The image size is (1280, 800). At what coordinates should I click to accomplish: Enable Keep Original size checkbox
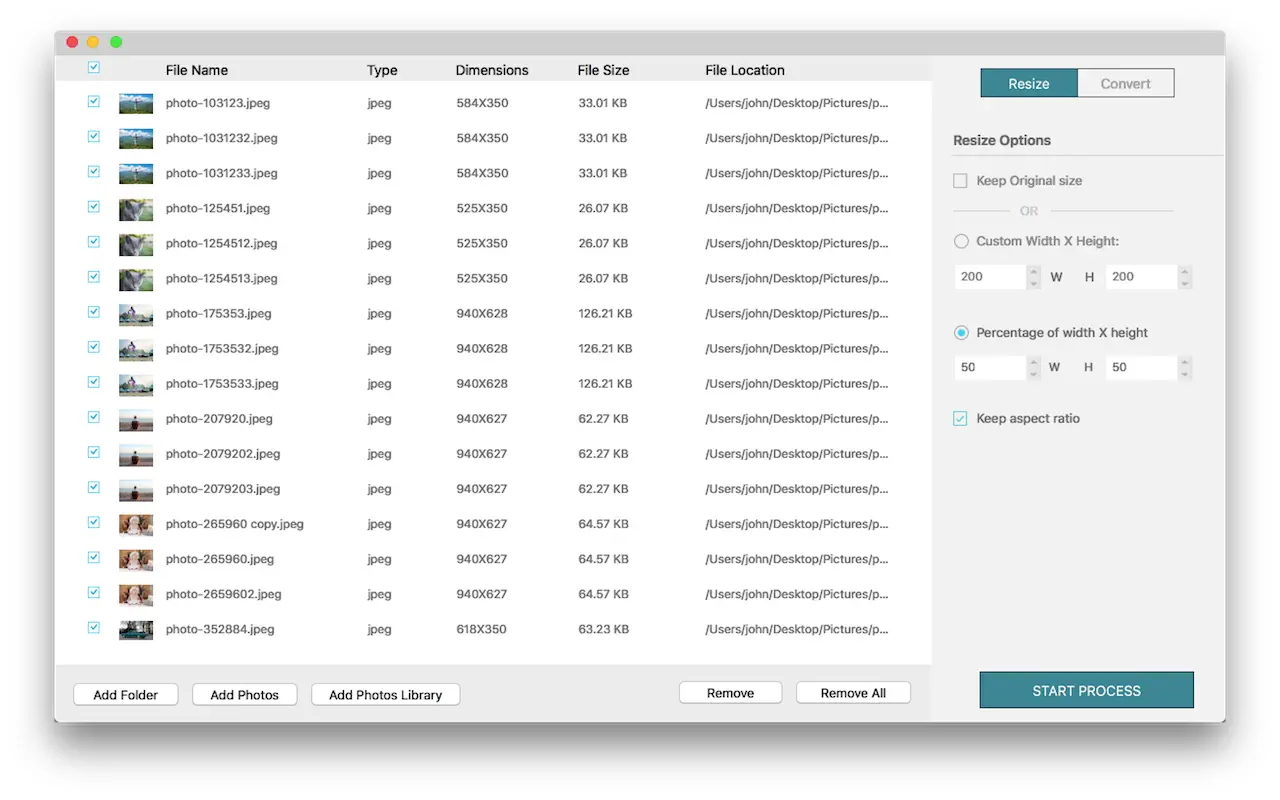(960, 181)
